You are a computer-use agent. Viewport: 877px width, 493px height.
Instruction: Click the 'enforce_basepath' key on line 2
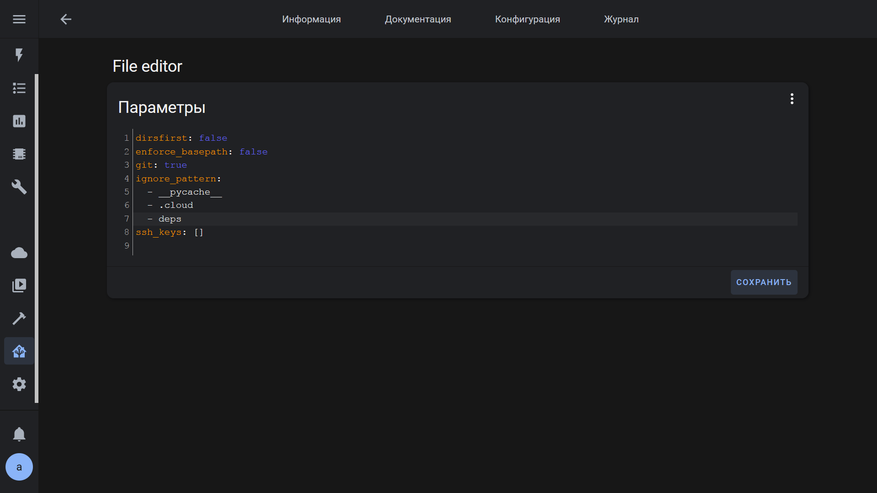coord(181,152)
